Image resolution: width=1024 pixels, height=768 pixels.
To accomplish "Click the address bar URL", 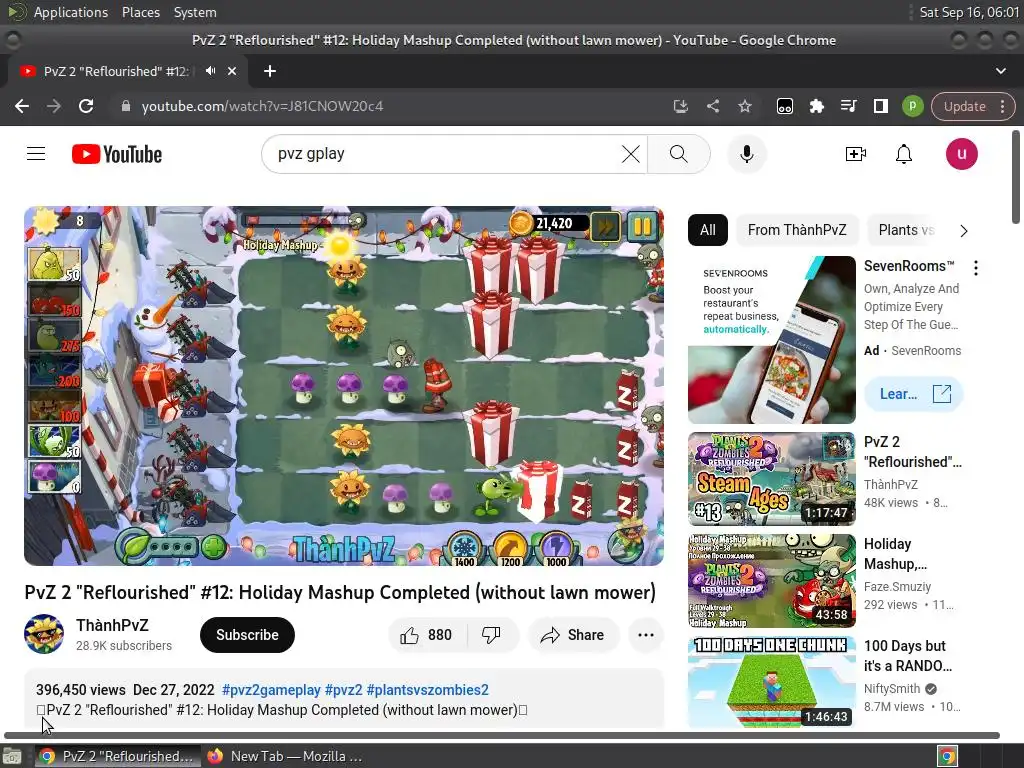I will pos(263,106).
